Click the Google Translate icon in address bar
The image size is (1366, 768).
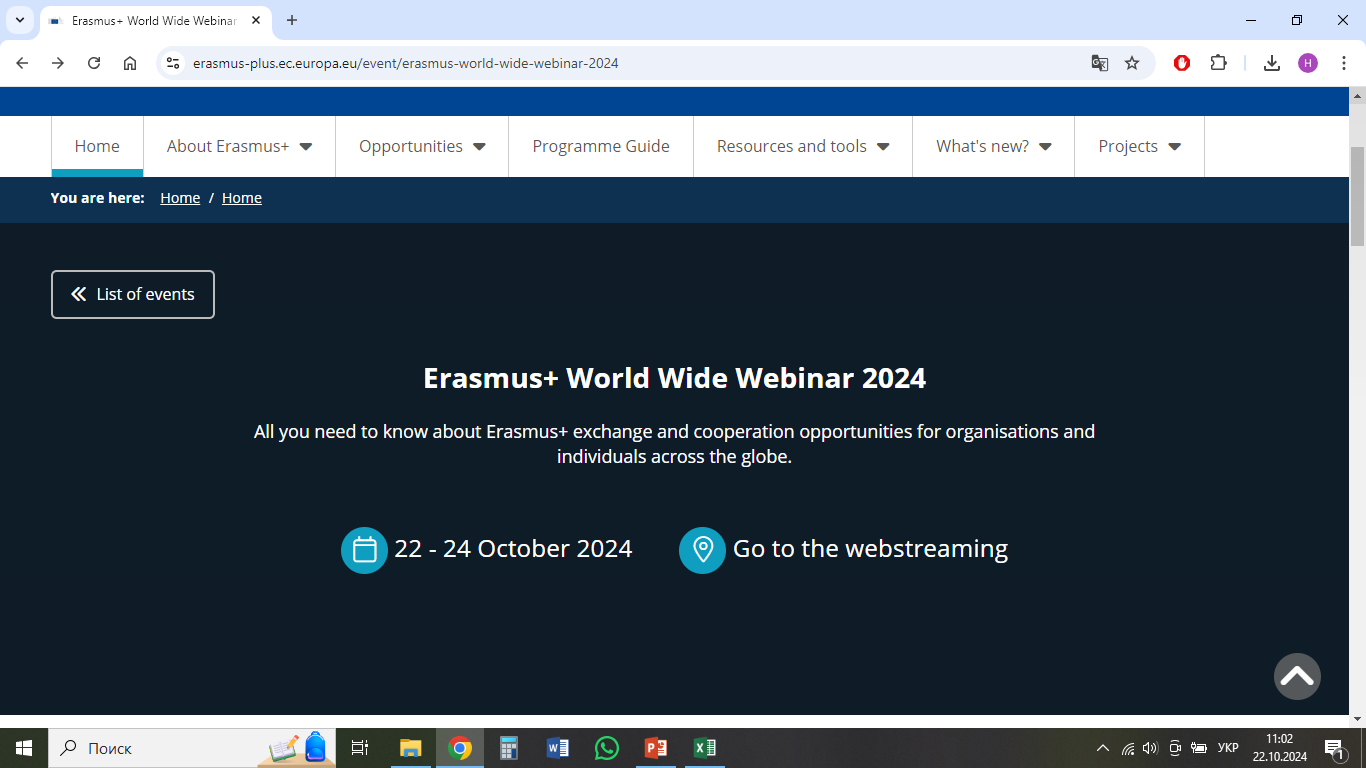click(x=1099, y=63)
